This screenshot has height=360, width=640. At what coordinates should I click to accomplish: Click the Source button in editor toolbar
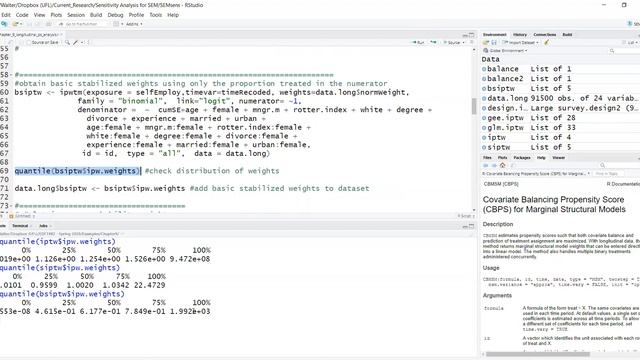[452, 42]
